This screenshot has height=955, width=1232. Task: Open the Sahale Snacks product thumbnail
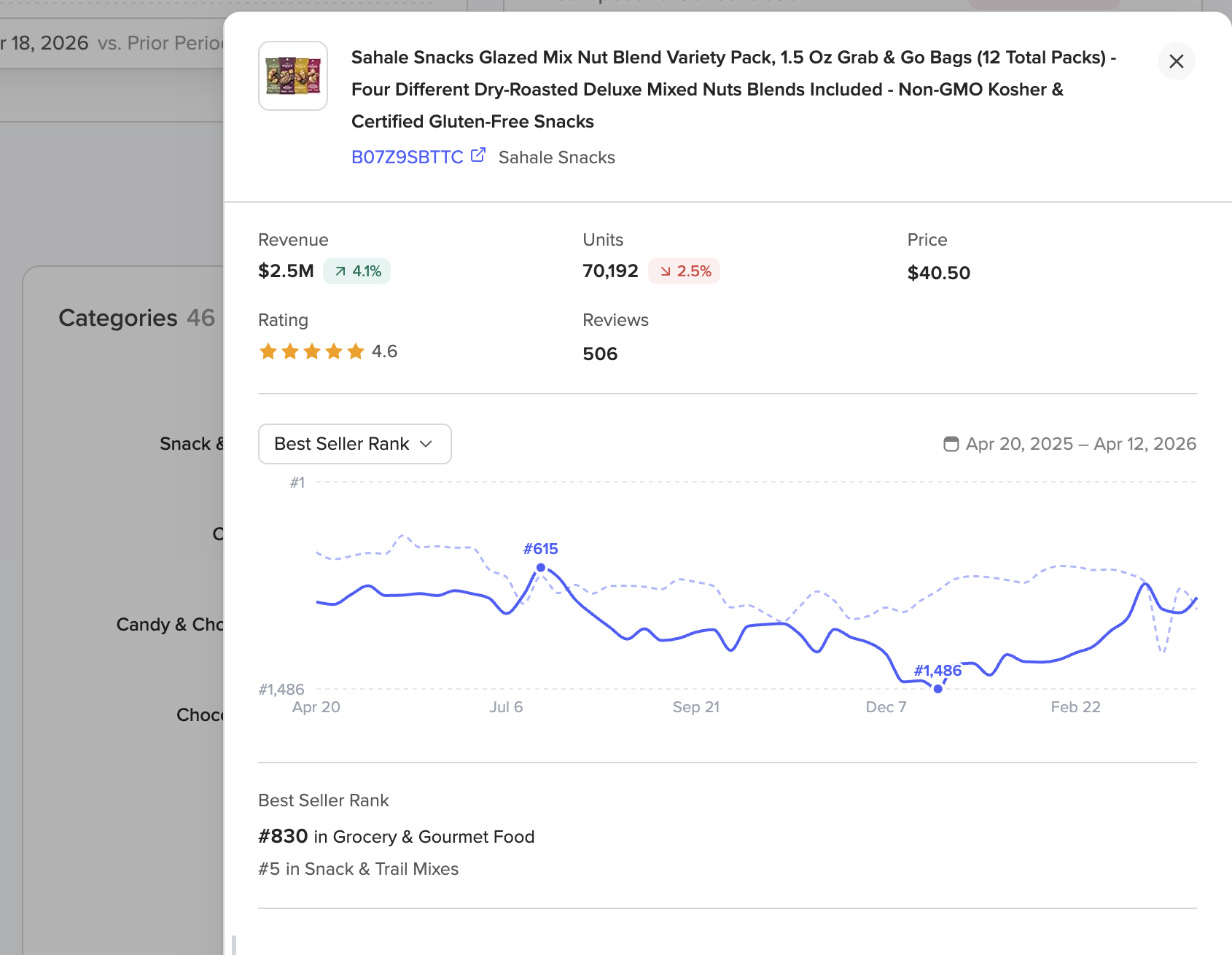(x=293, y=76)
